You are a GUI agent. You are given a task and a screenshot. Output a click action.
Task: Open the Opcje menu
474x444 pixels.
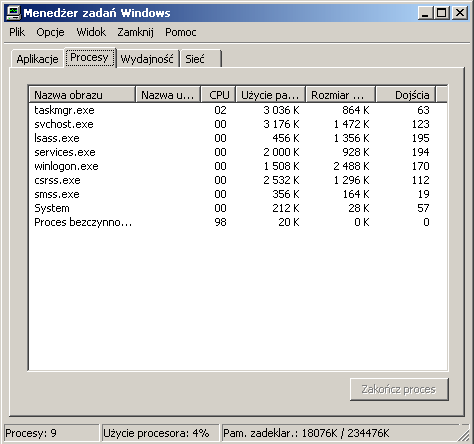(x=50, y=32)
